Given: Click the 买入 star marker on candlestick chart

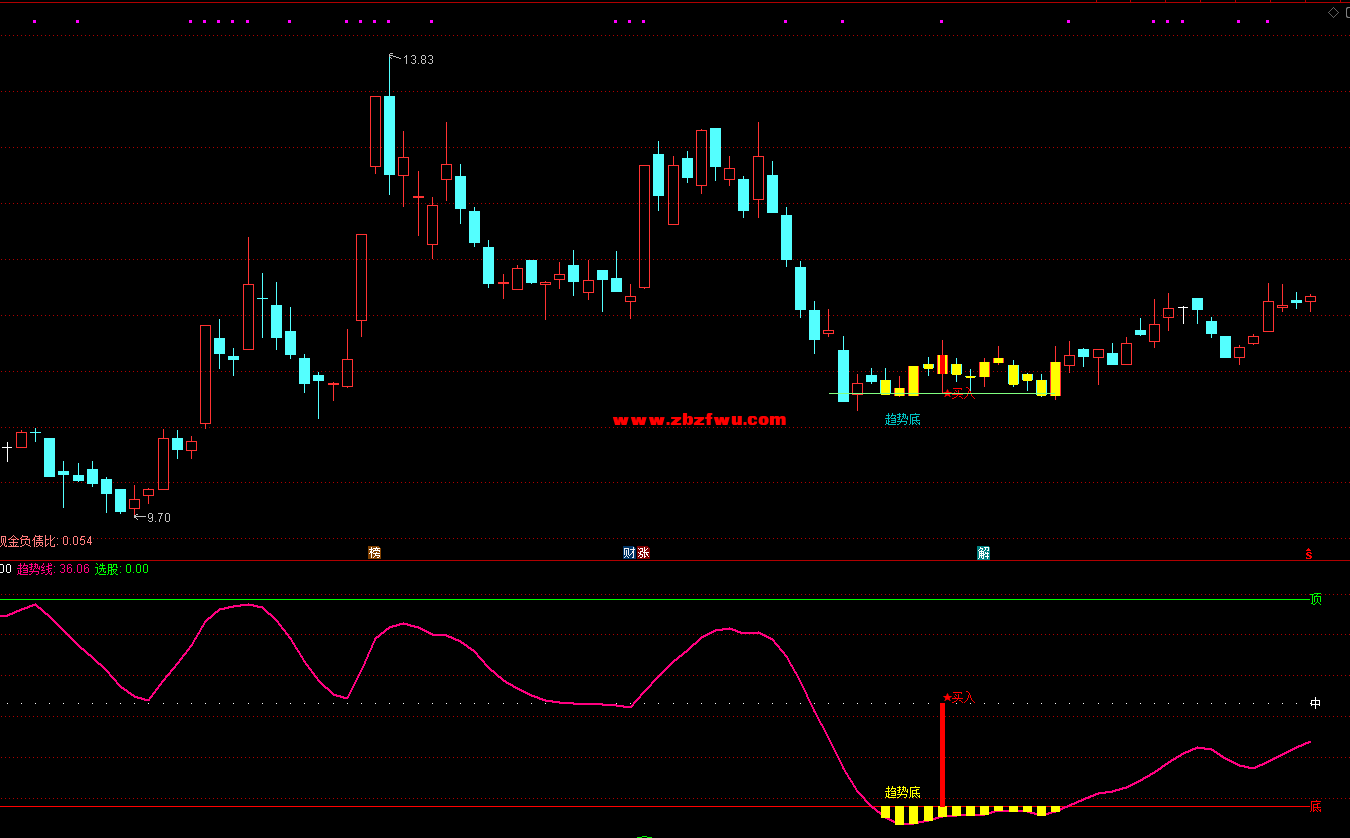Looking at the screenshot, I should click(x=959, y=394).
